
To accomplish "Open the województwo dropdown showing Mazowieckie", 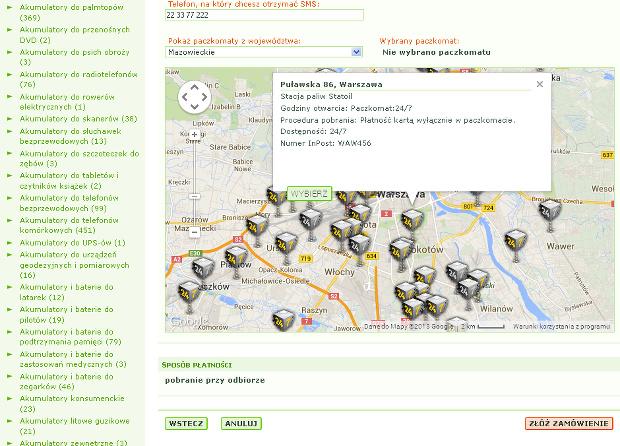I will pyautogui.click(x=264, y=52).
